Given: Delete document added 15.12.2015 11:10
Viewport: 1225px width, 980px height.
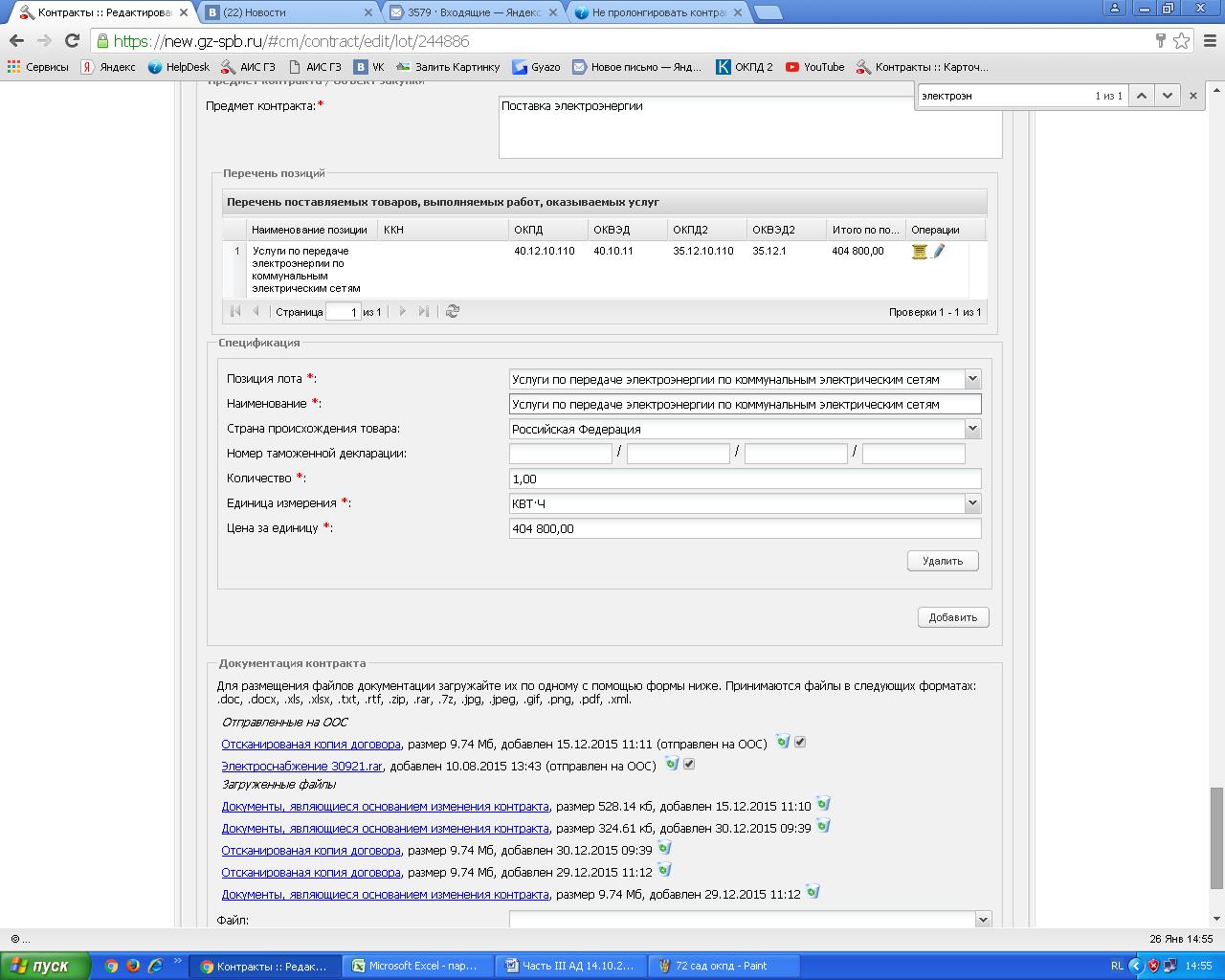Looking at the screenshot, I should pyautogui.click(x=823, y=804).
